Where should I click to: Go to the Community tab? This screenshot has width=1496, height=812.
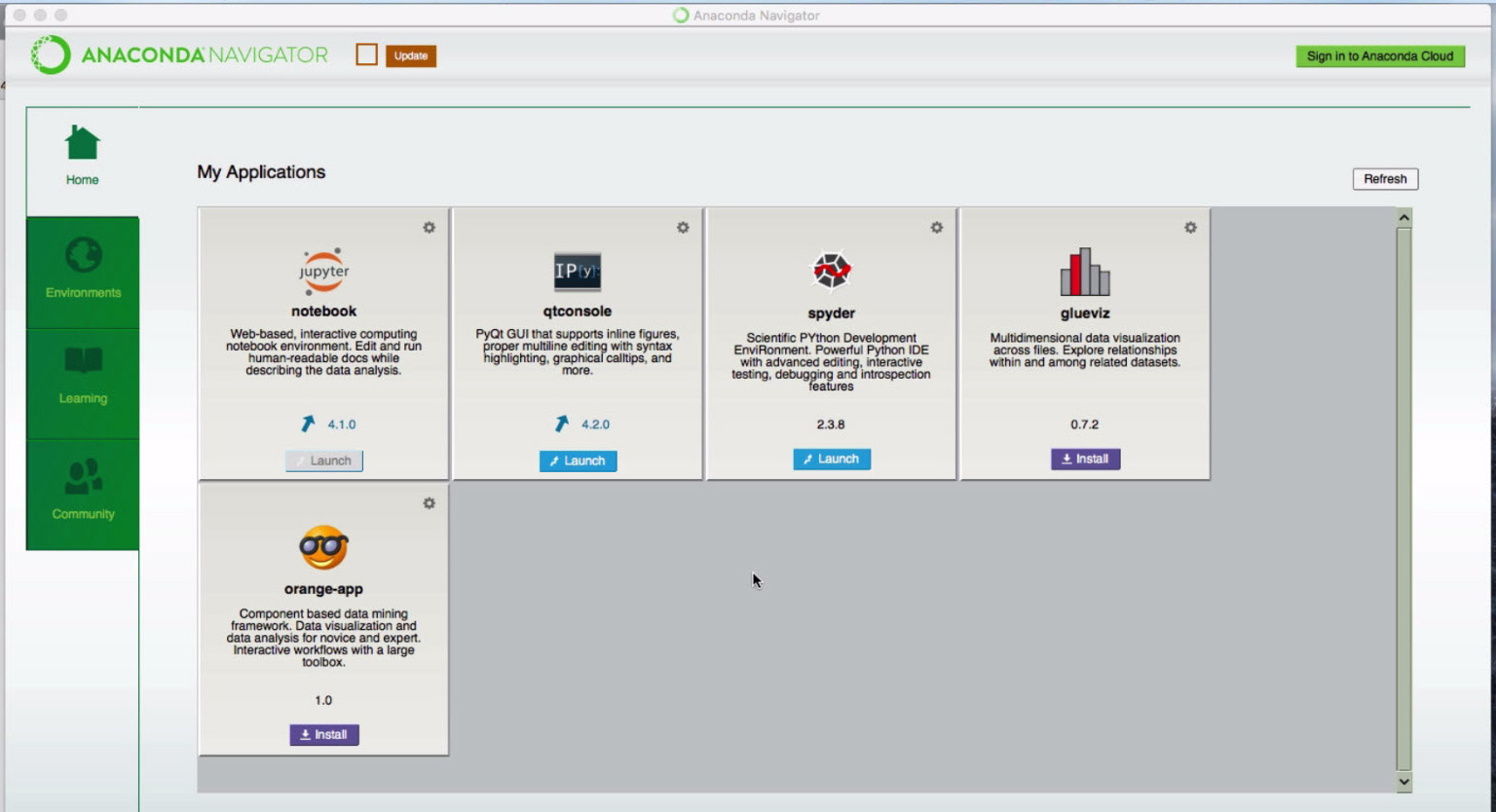[x=83, y=495]
